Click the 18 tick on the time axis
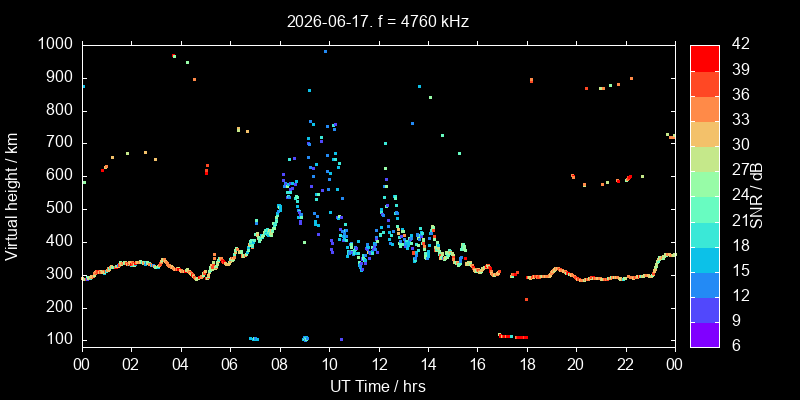This screenshot has height=400, width=800. point(528,363)
